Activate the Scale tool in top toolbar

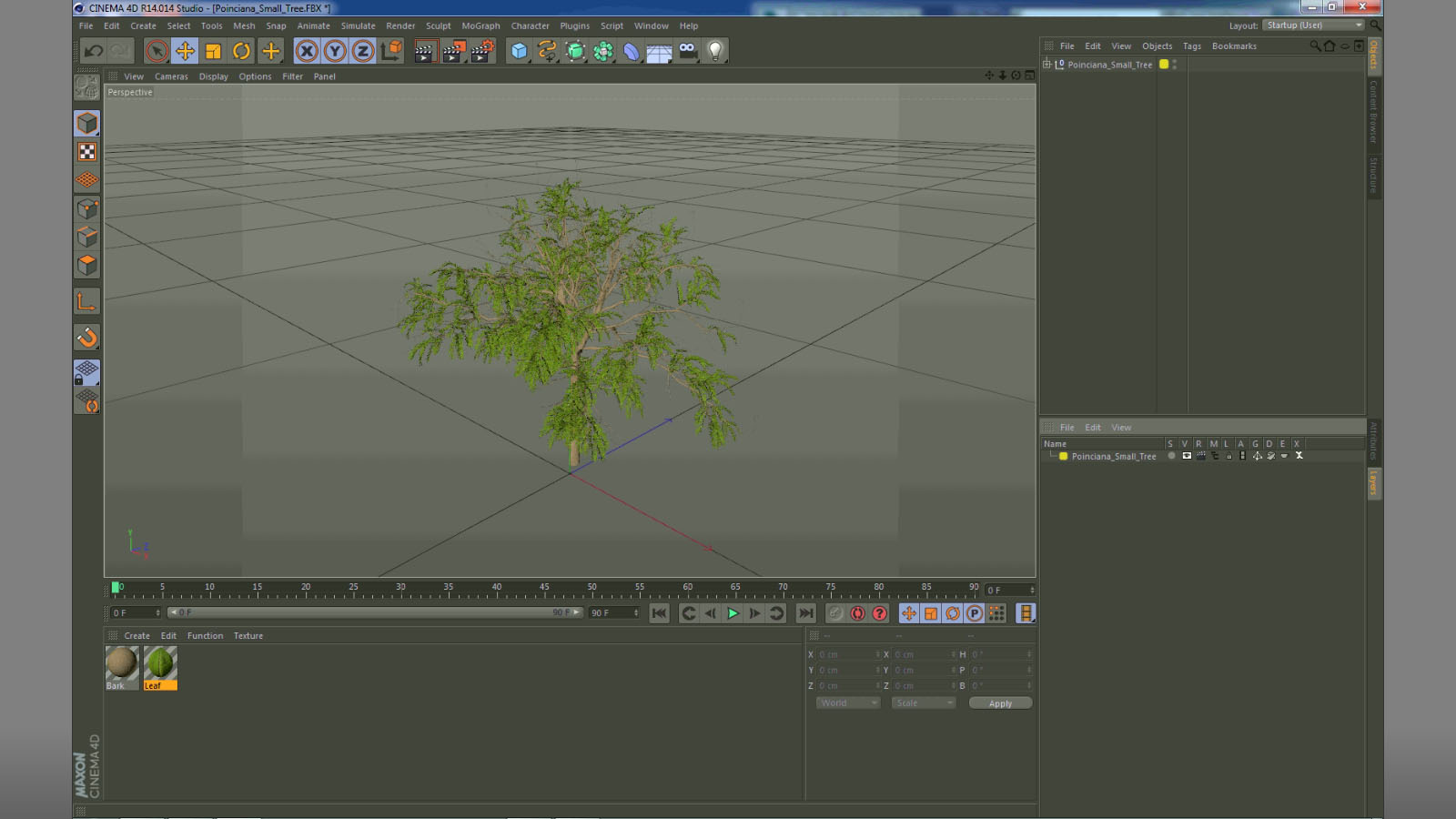pos(213,51)
